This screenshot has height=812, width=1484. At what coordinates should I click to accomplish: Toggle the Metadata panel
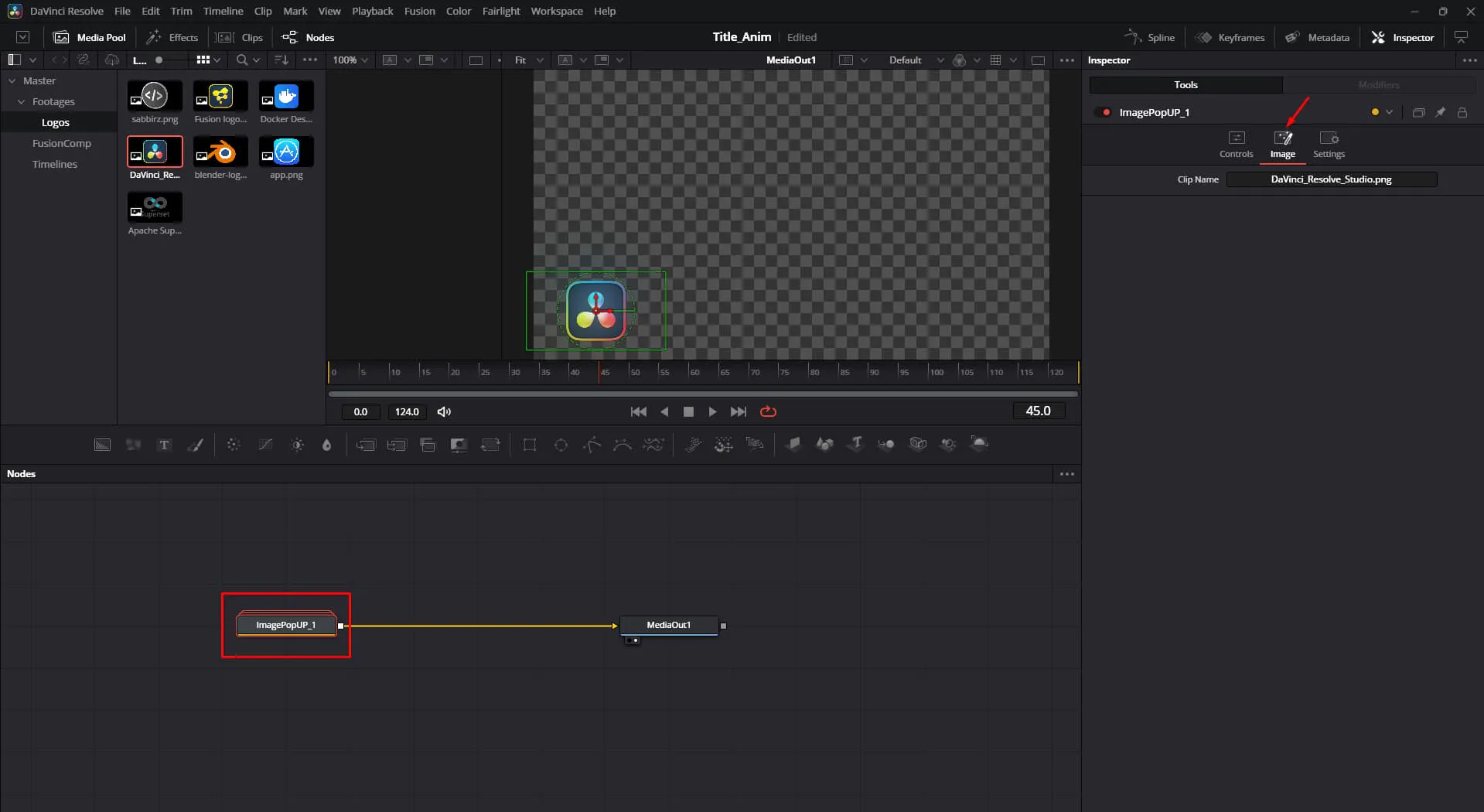[1317, 37]
